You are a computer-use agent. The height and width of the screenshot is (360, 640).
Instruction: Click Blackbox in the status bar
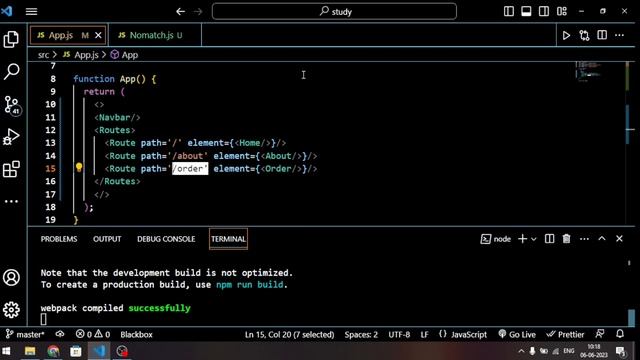pyautogui.click(x=136, y=335)
